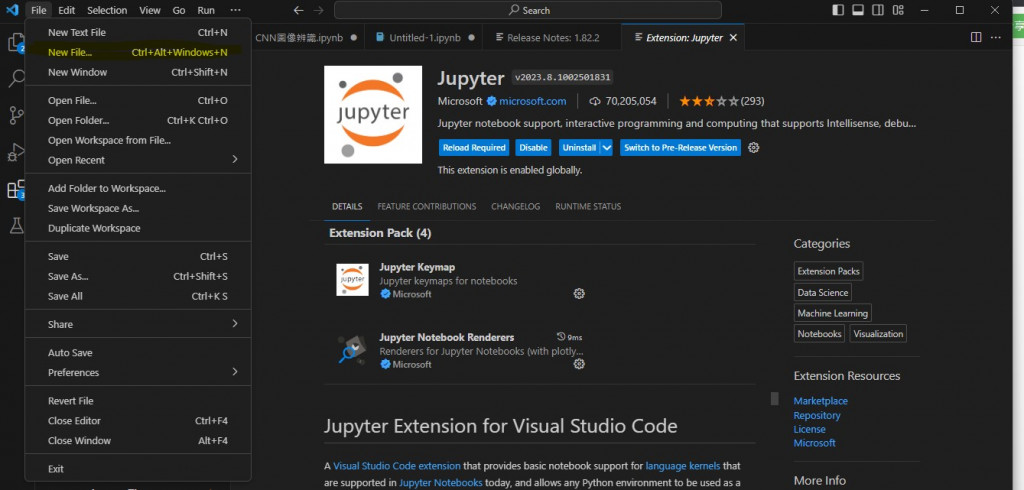1024x490 pixels.
Task: Open the Go menu
Action: tap(179, 10)
